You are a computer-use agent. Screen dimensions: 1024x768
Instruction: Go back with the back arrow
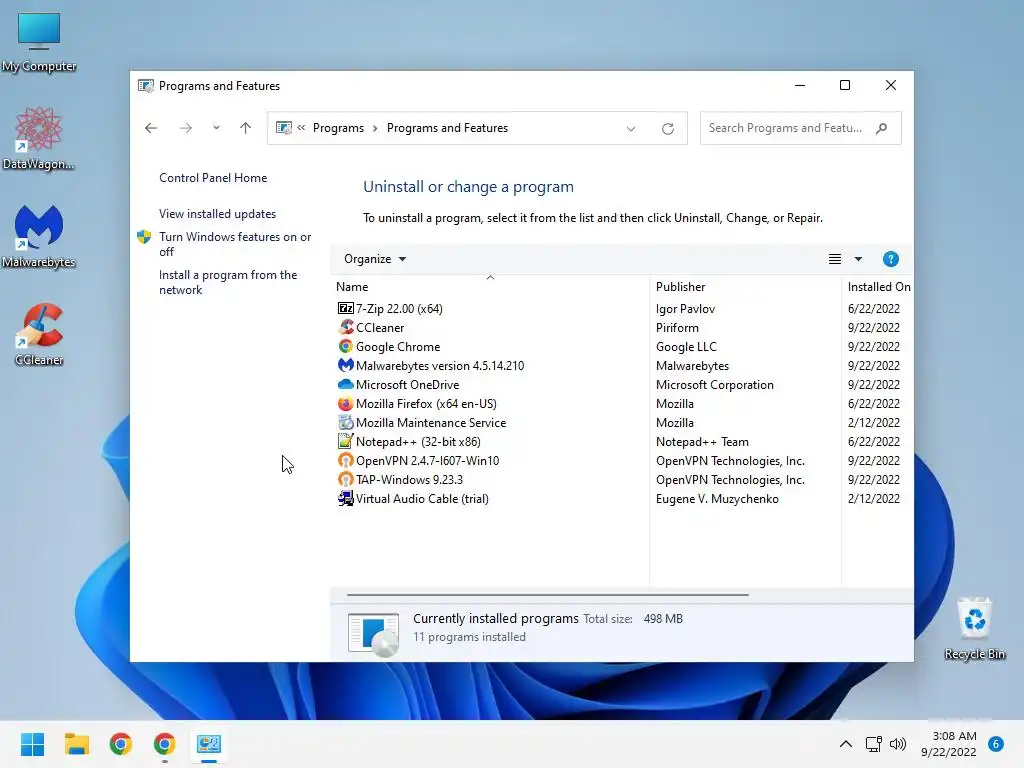coord(151,128)
